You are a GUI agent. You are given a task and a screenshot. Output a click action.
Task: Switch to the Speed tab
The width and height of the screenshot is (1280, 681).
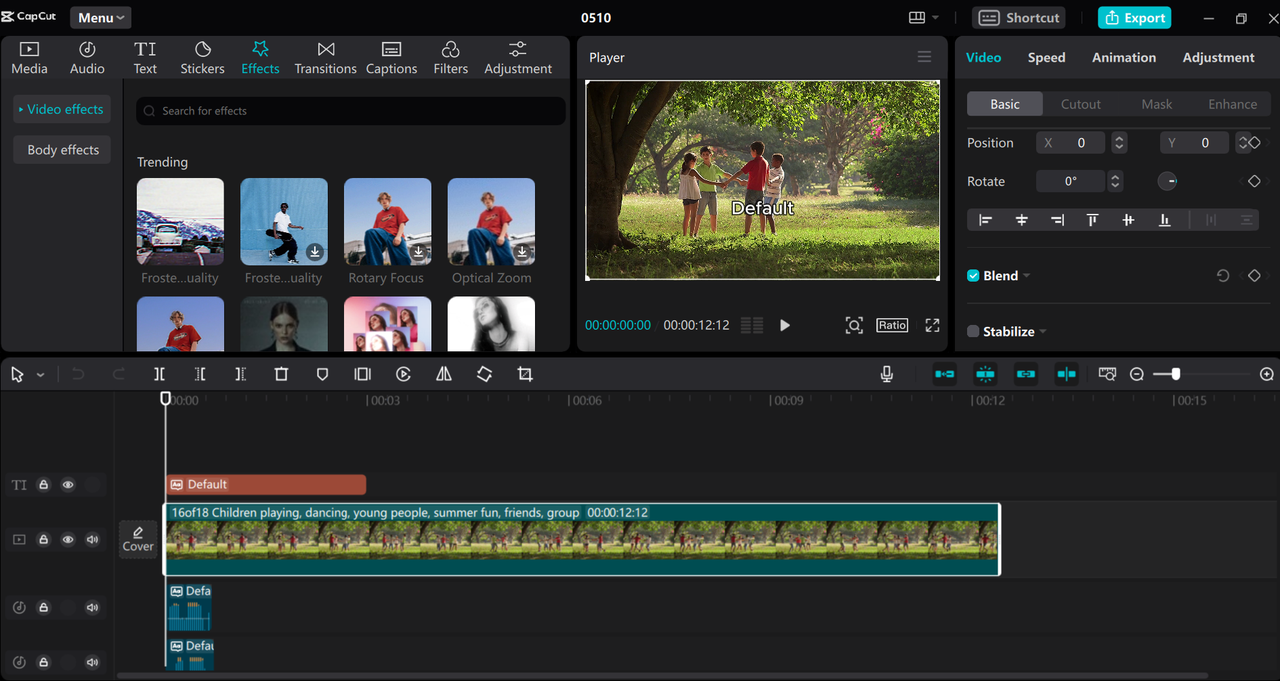pos(1046,57)
